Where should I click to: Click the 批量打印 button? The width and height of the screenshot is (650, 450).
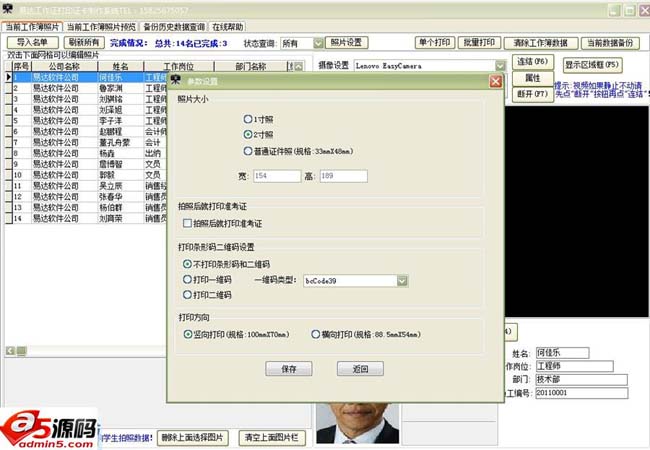click(x=479, y=43)
